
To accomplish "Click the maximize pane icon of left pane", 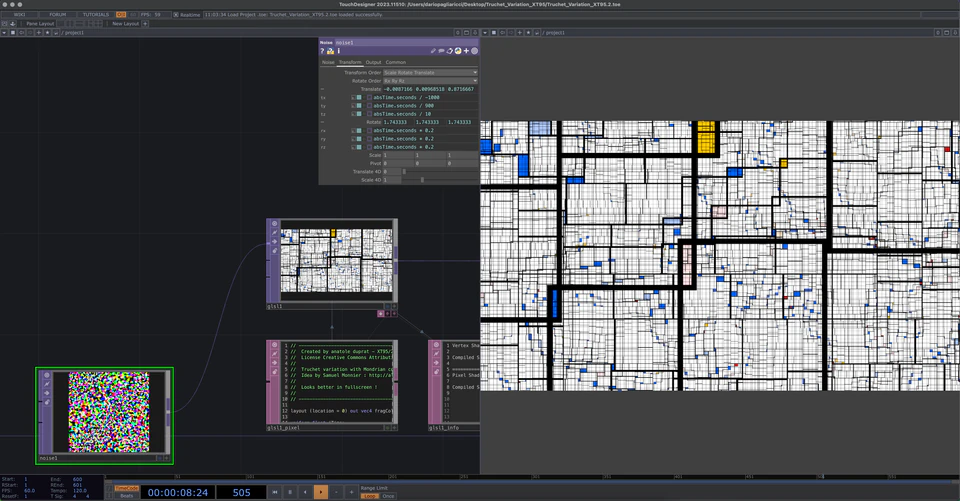I will (466, 32).
